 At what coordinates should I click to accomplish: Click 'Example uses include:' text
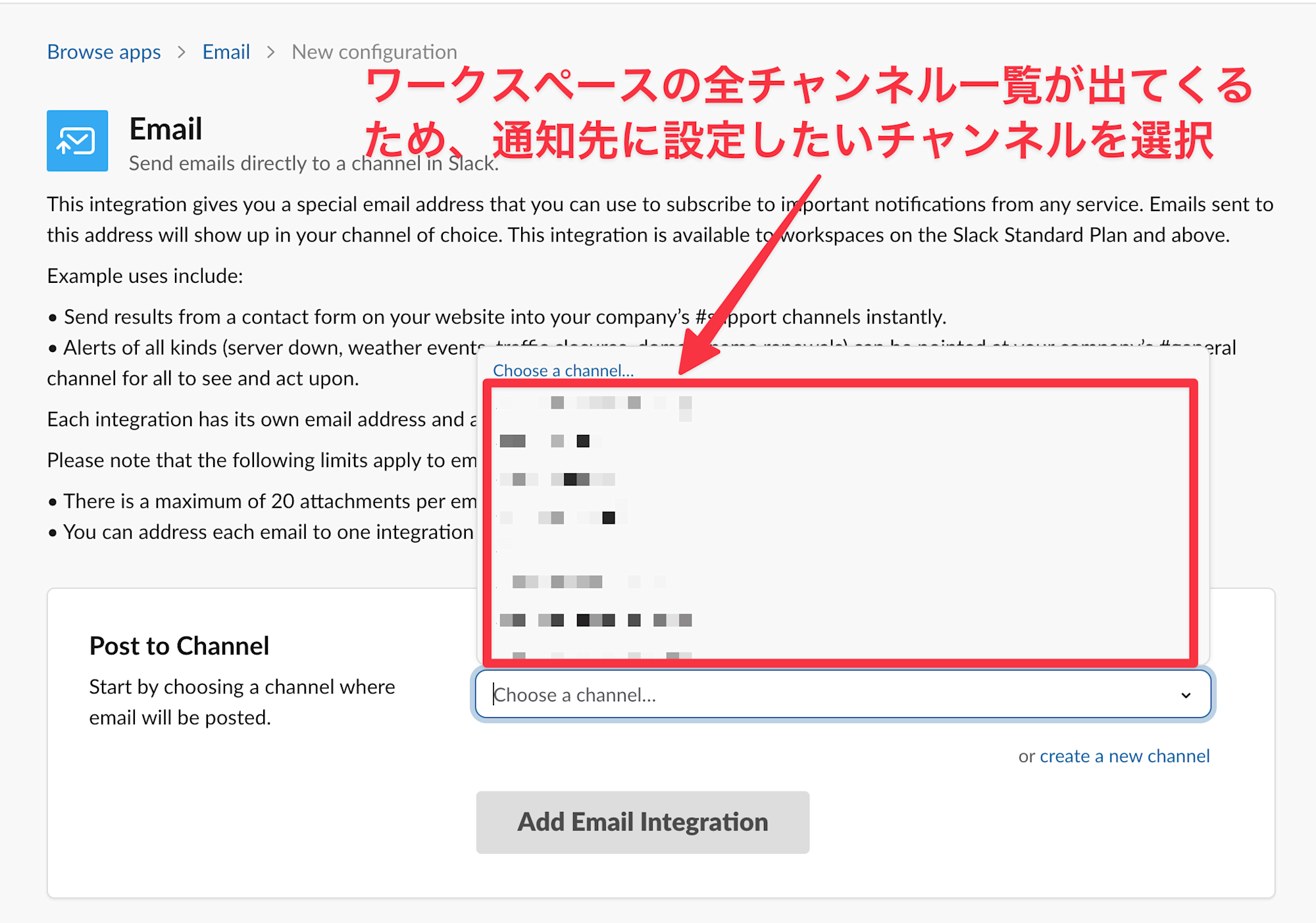(x=145, y=276)
